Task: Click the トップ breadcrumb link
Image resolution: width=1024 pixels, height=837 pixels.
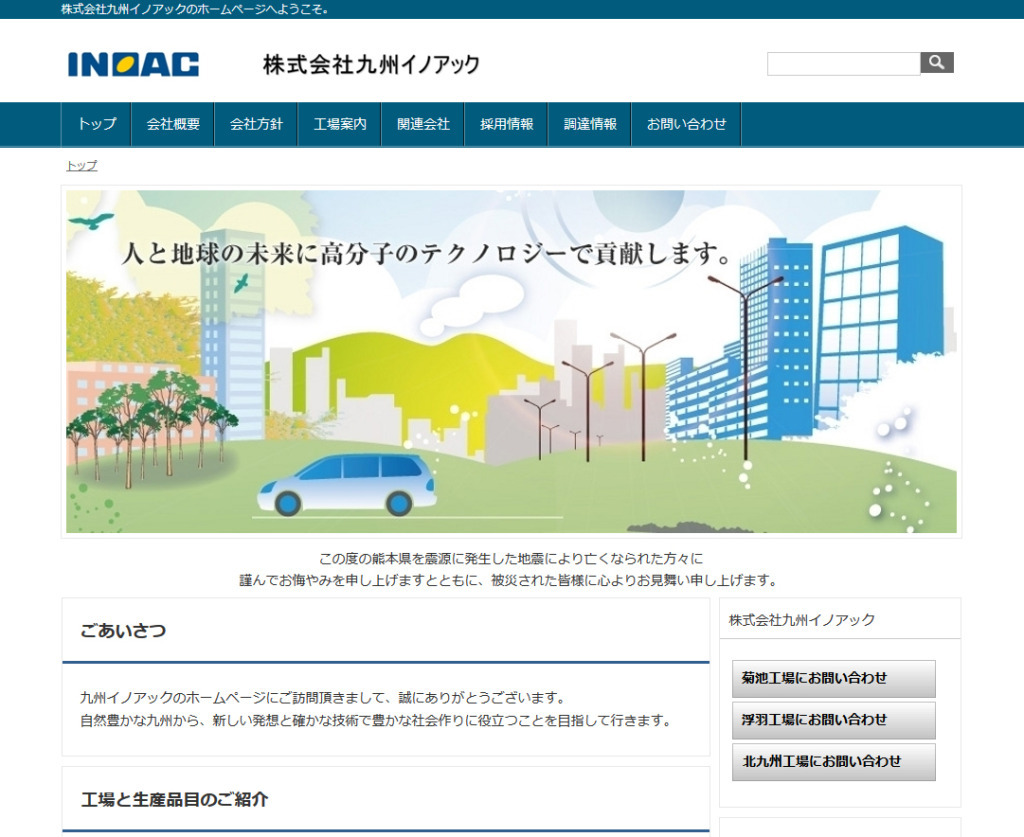Action: pyautogui.click(x=81, y=166)
